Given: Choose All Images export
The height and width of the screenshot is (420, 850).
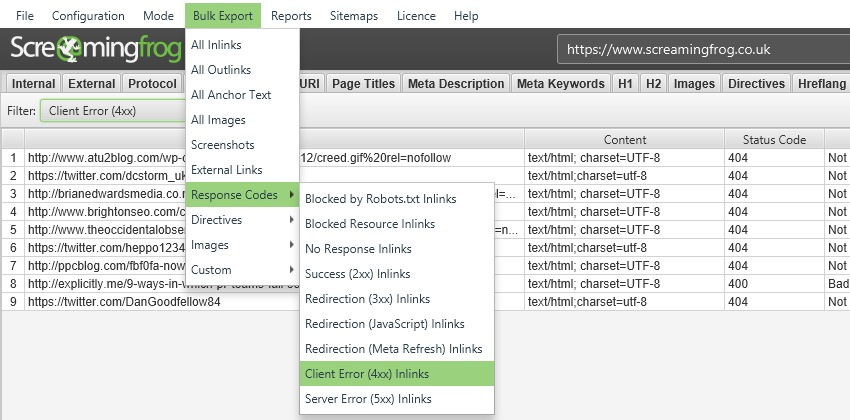Looking at the screenshot, I should (x=242, y=120).
